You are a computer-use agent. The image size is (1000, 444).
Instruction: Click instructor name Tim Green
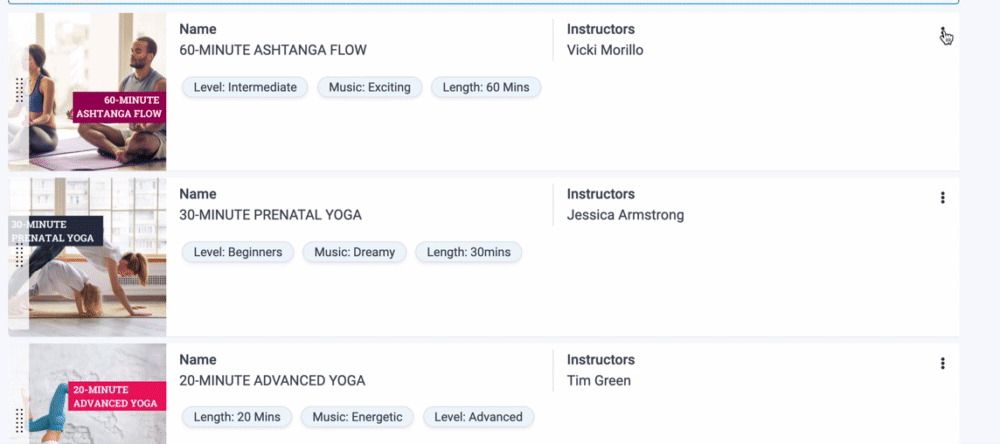(599, 380)
